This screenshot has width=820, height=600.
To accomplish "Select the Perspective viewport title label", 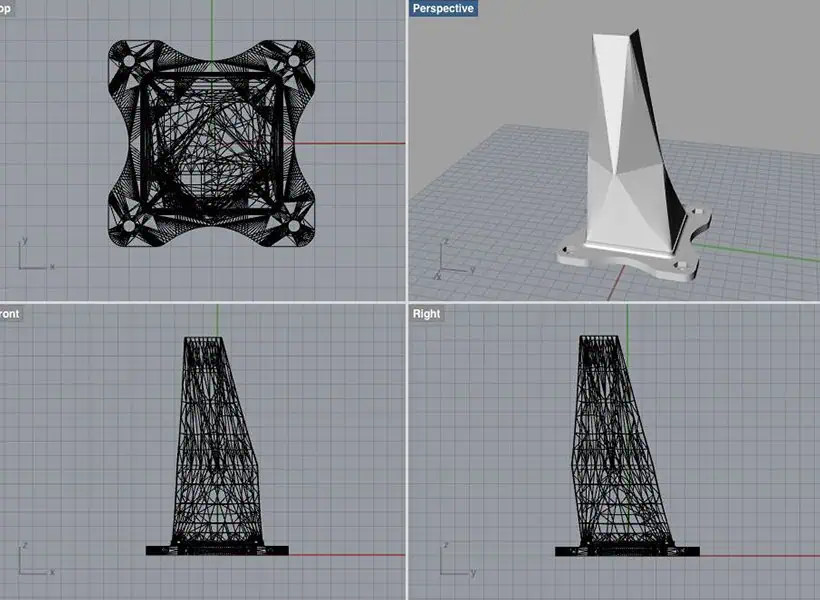I will [x=442, y=8].
